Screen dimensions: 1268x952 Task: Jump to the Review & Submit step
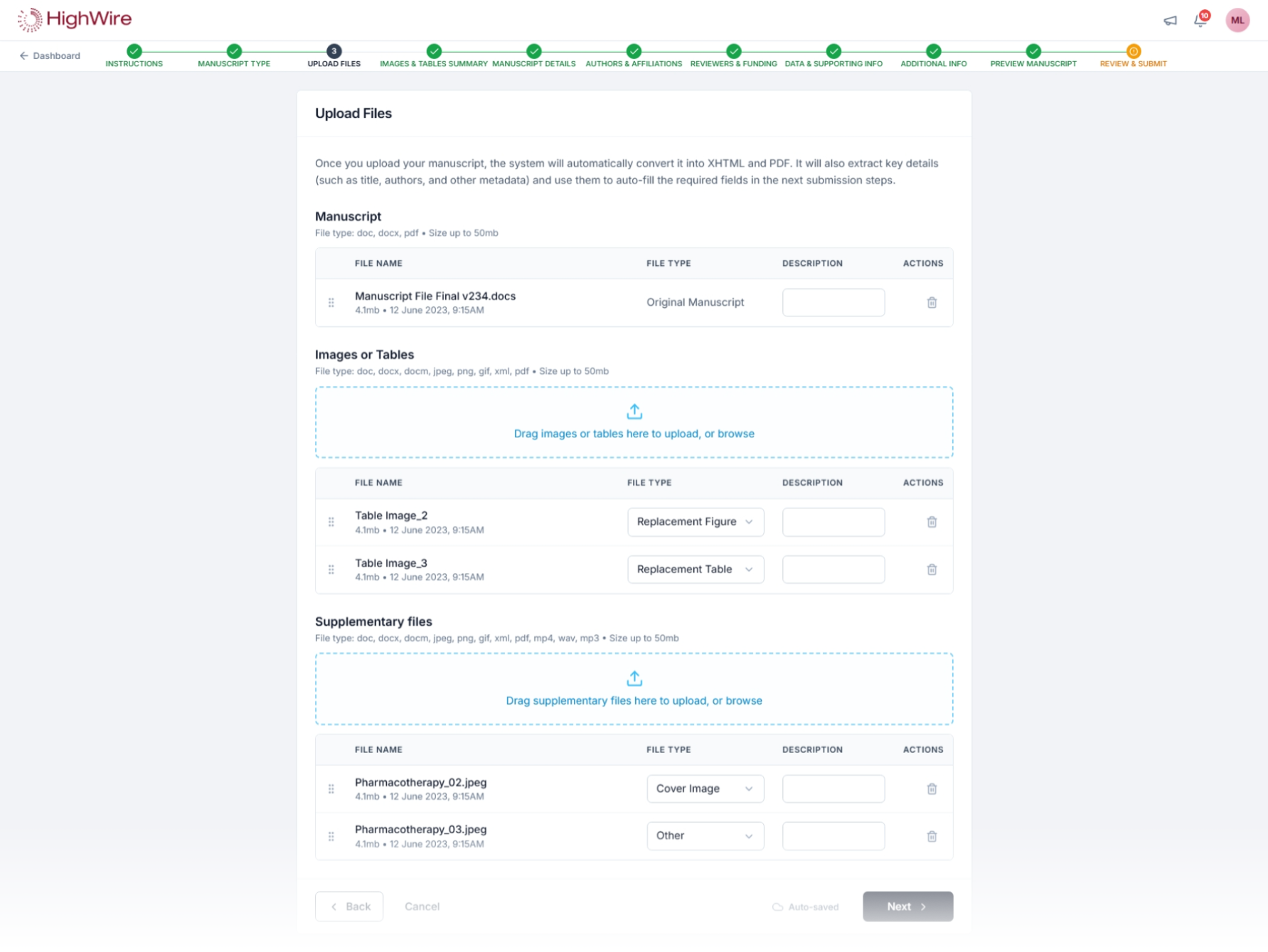point(1134,56)
